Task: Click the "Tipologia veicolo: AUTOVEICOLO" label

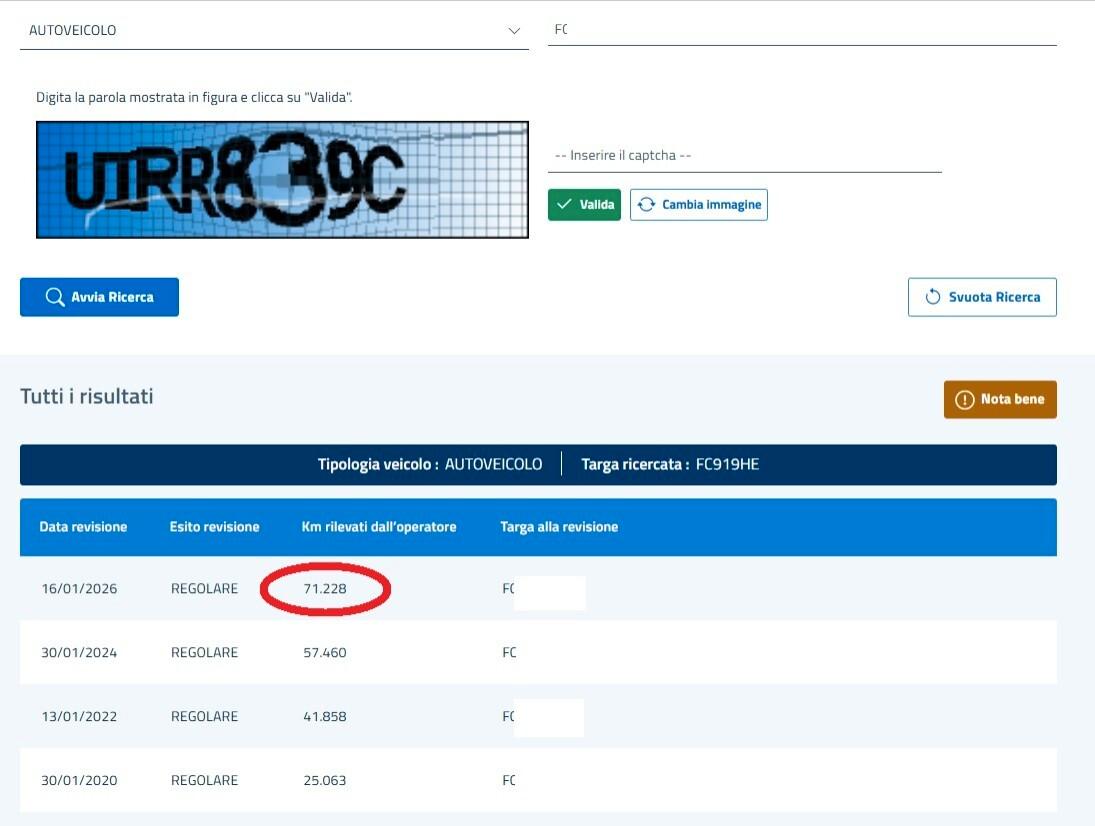Action: 429,464
